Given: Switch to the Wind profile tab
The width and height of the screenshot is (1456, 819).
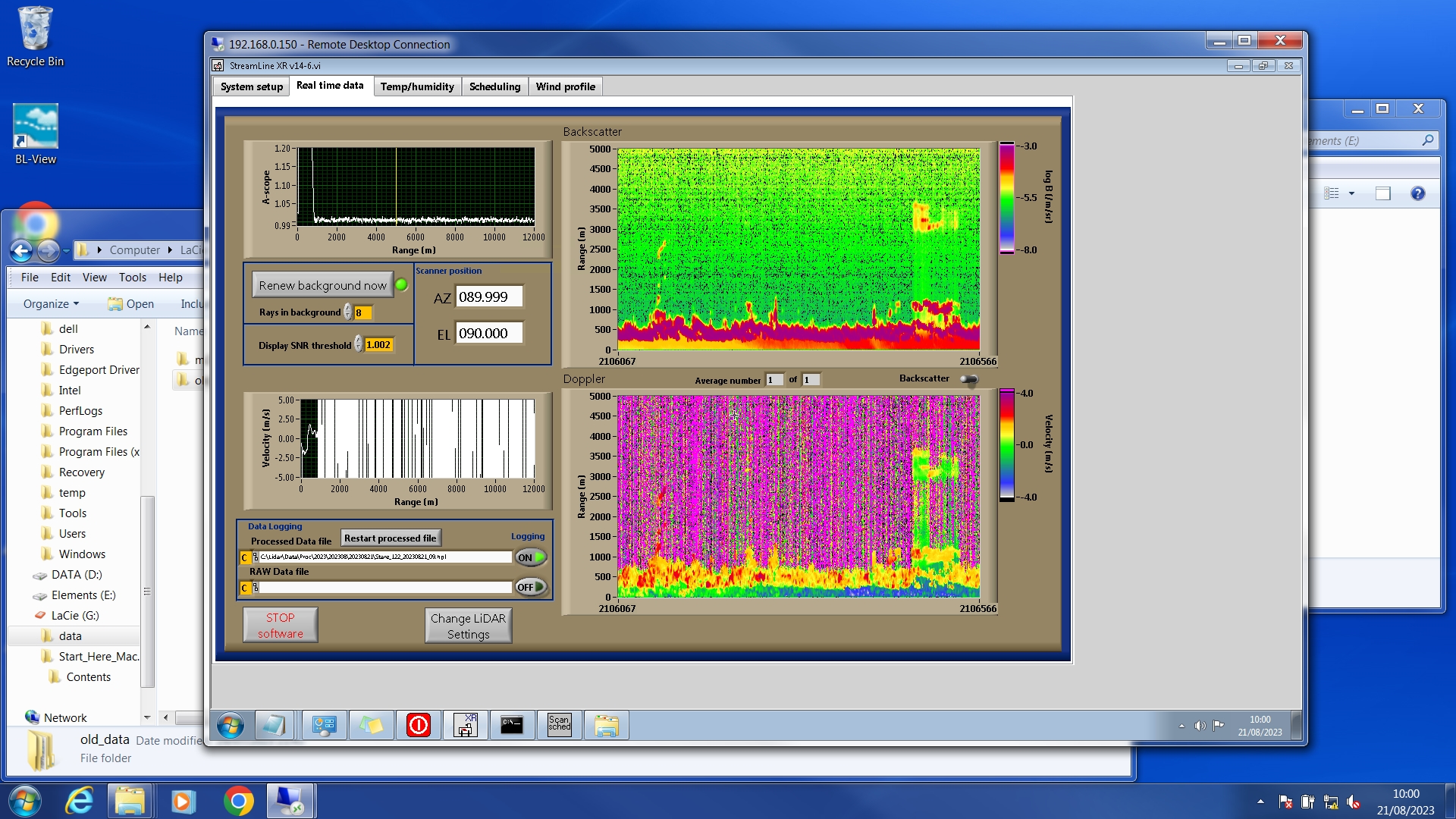Looking at the screenshot, I should pos(565,86).
